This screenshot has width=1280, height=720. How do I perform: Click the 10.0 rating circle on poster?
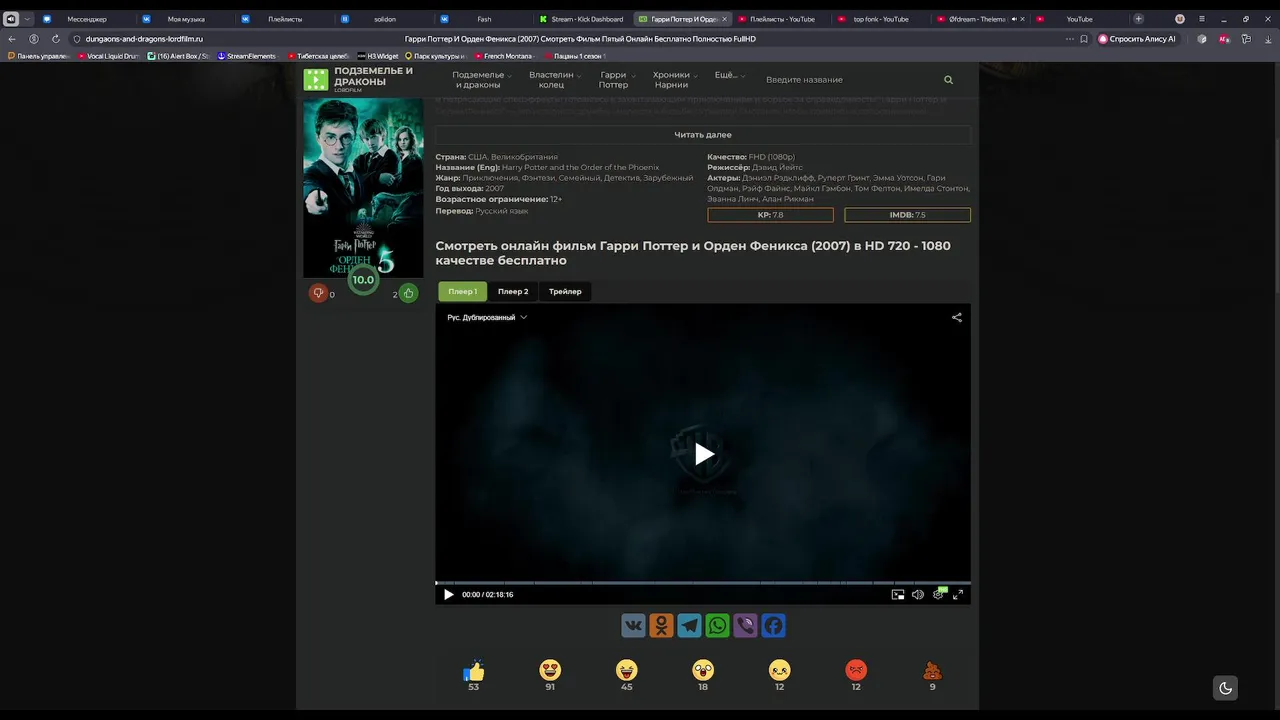pos(363,280)
